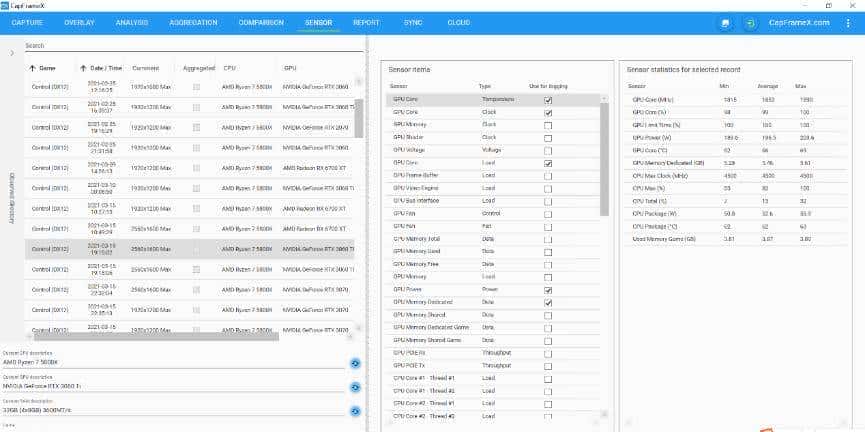Click the Use for logging column header
This screenshot has height=432, width=865.
(548, 87)
